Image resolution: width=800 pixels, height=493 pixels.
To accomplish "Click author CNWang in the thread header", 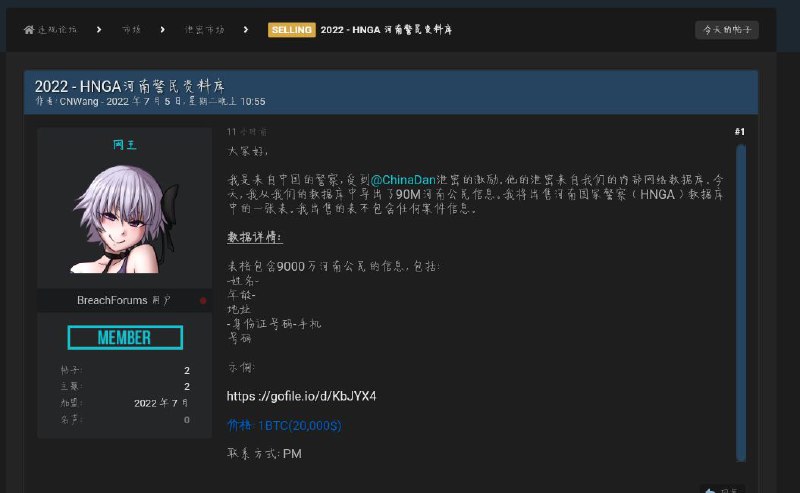I will (82, 102).
